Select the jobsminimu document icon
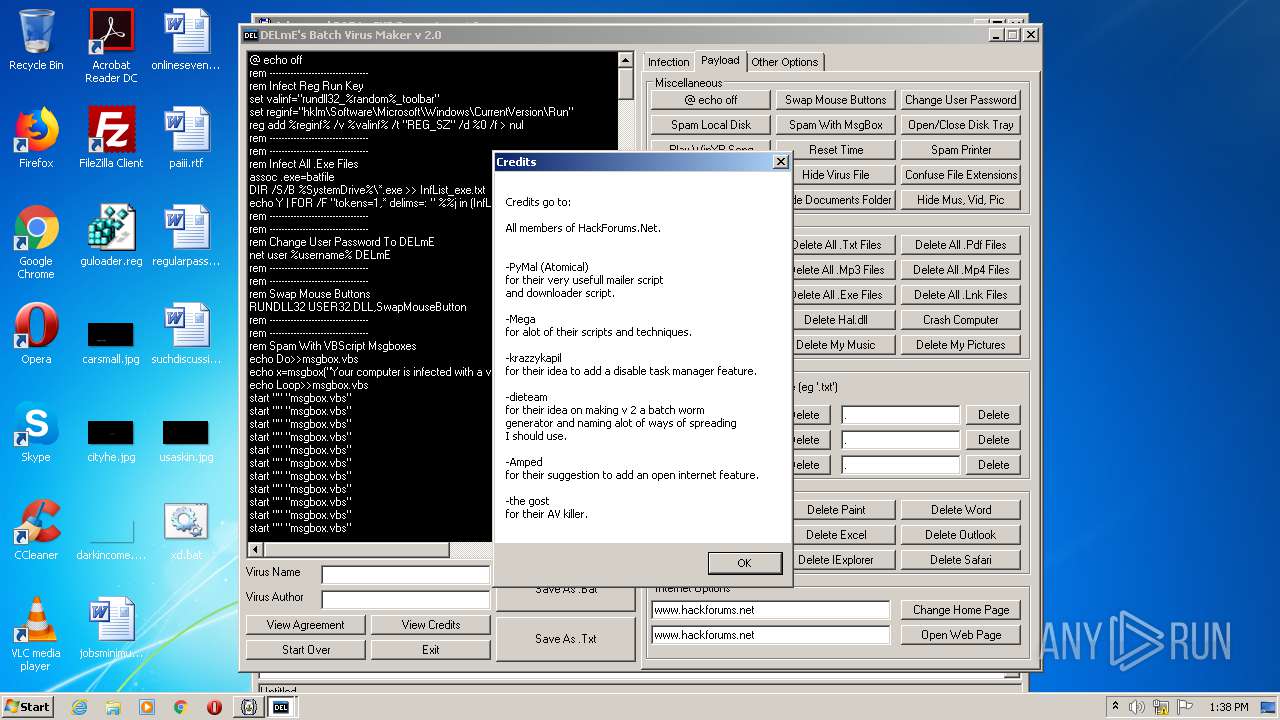 (111, 628)
